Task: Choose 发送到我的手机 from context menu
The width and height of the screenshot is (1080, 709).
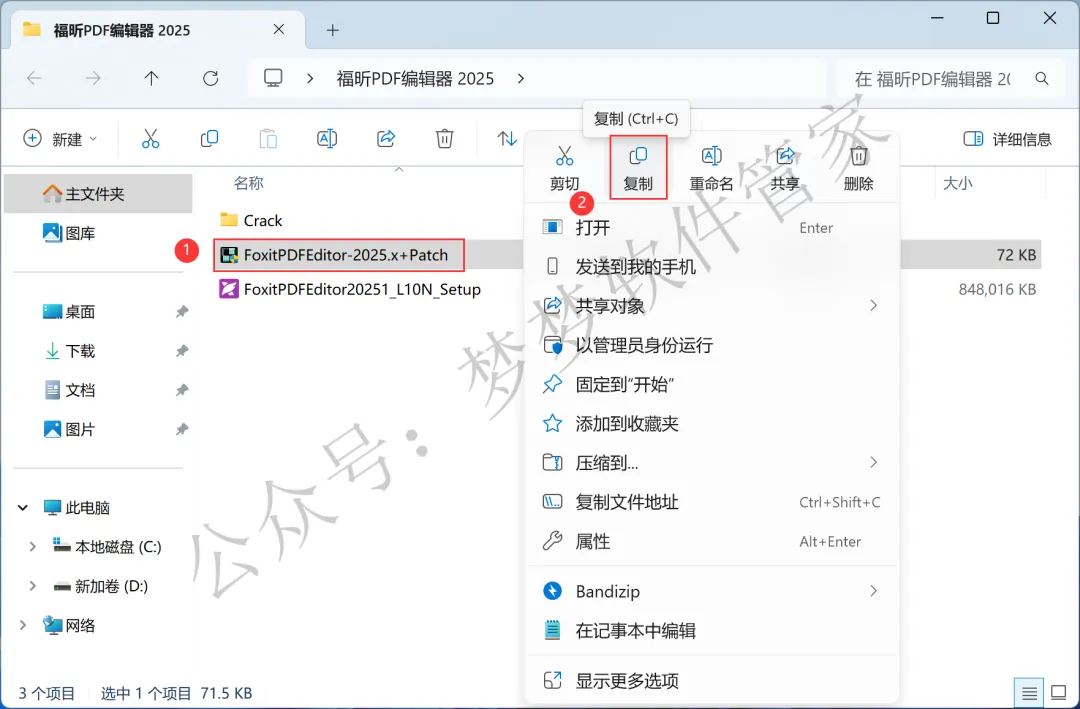Action: [x=712, y=267]
